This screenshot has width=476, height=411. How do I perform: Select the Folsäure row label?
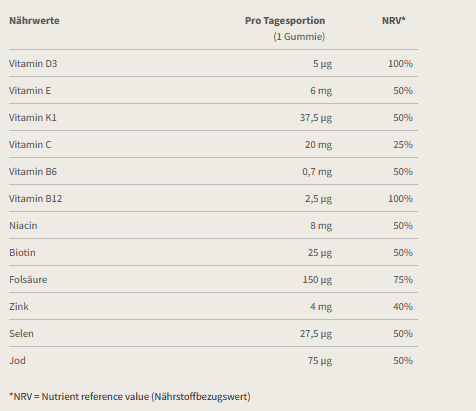(x=28, y=279)
